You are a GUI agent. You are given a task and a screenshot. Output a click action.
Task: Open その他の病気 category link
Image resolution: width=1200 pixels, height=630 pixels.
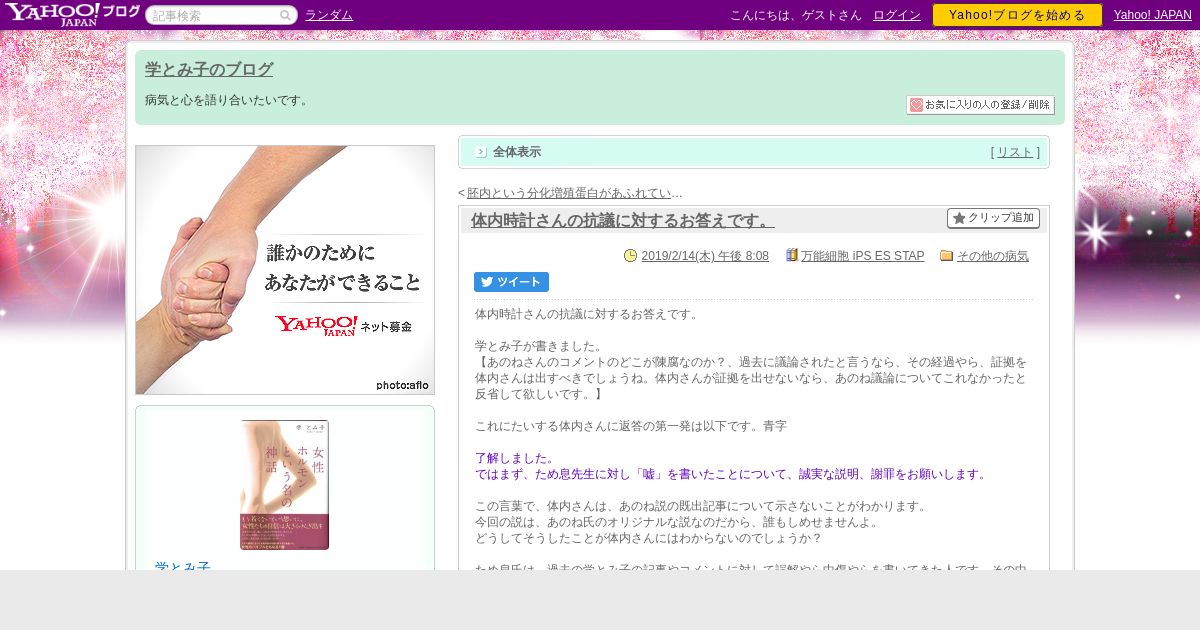coord(993,256)
